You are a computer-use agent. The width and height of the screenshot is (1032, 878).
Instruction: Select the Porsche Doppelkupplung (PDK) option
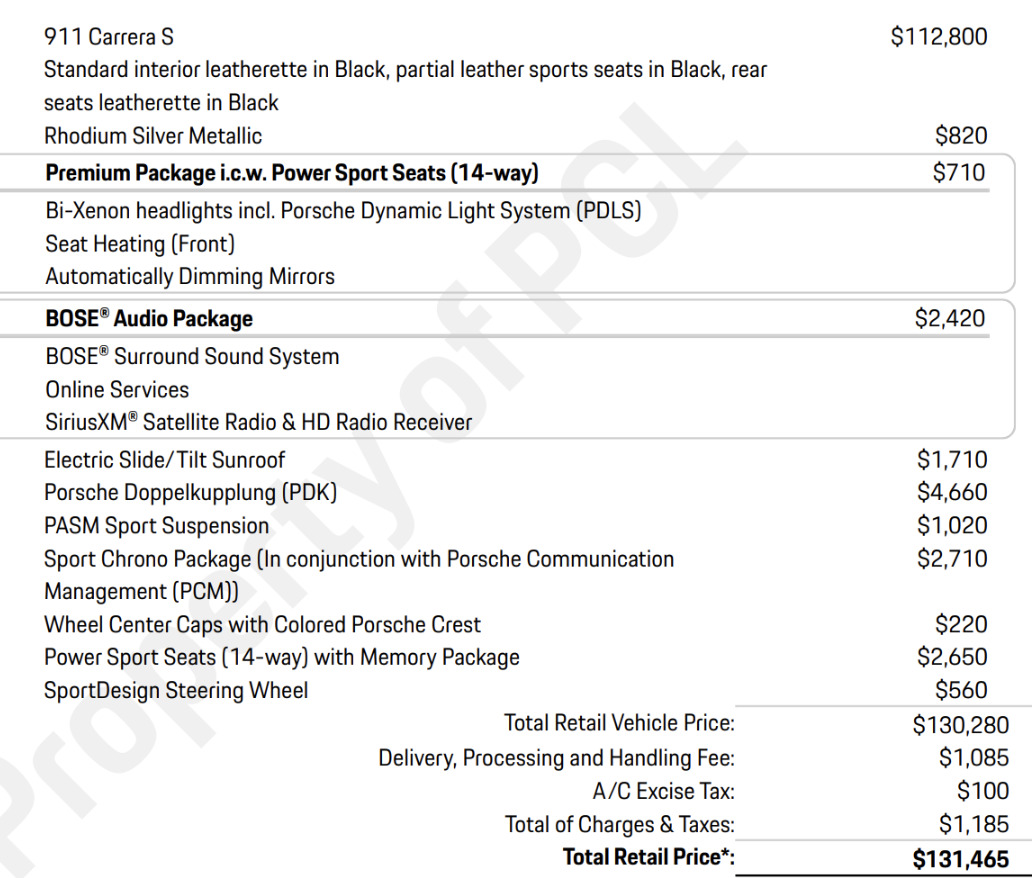tap(190, 493)
